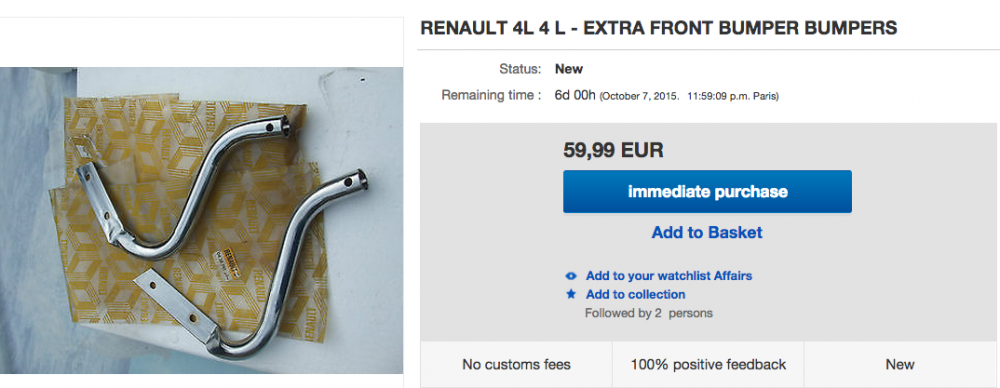The image size is (1000, 388).
Task: Open Add to your watchlist Affairs link
Action: (x=669, y=276)
